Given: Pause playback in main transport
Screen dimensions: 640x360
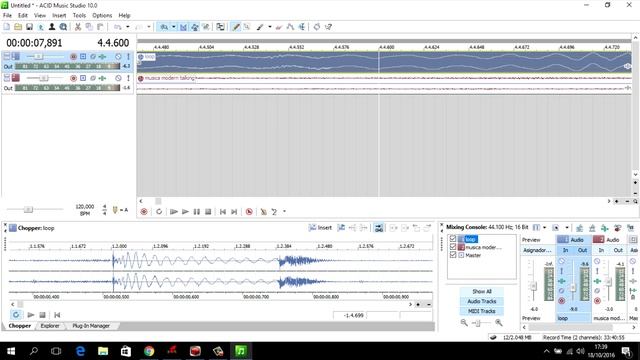Looking at the screenshot, I should click(x=197, y=211).
